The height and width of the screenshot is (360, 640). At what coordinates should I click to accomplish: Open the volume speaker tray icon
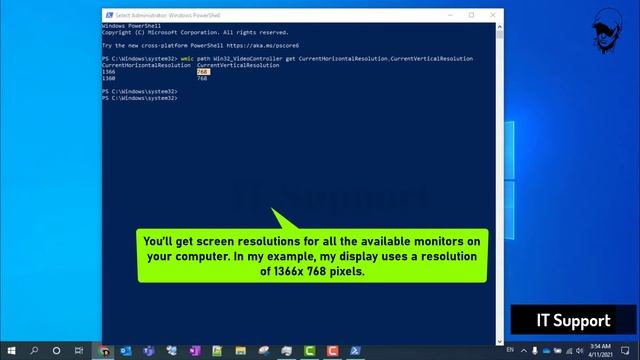pyautogui.click(x=580, y=351)
